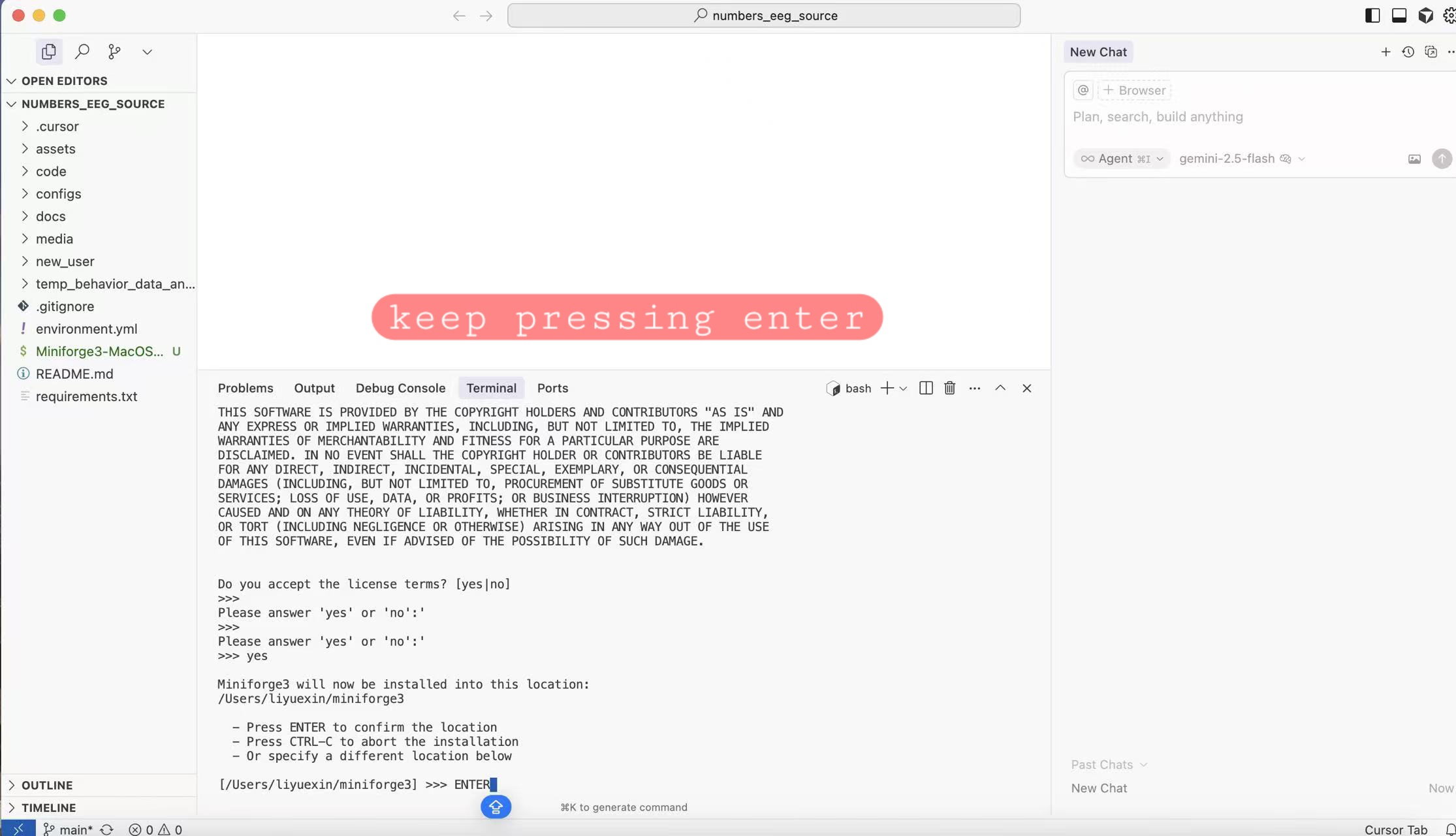Switch to the Problems tab

click(245, 388)
